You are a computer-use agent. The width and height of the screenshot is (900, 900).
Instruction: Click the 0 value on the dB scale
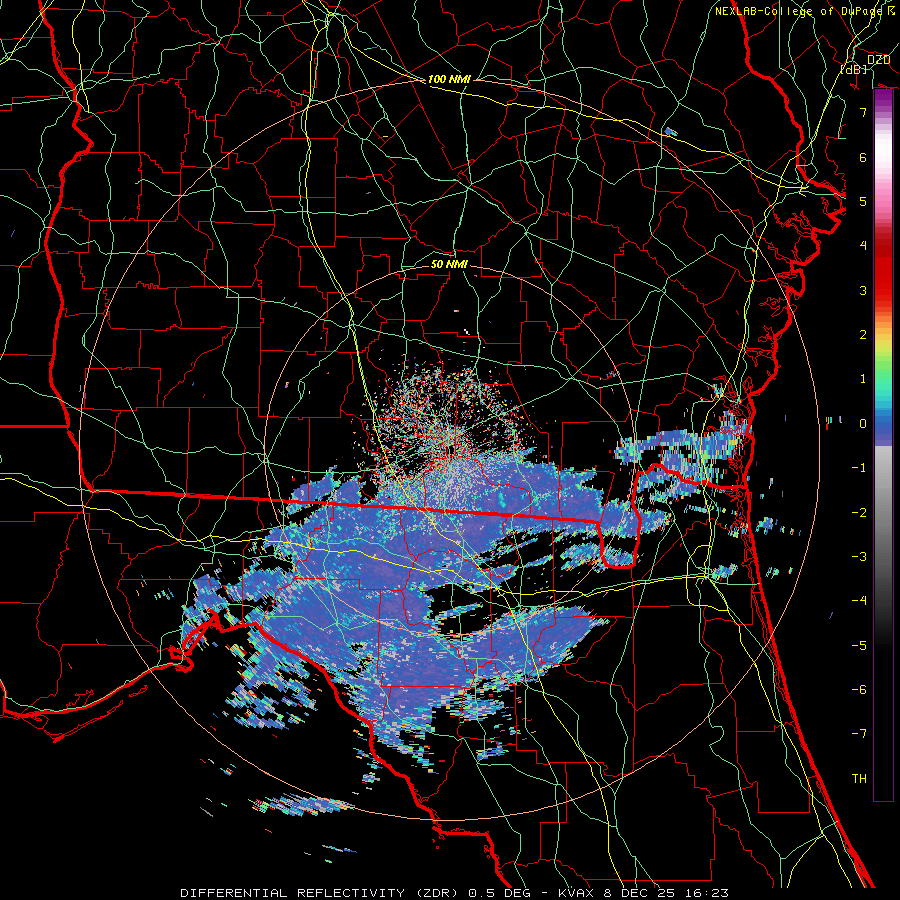pos(863,424)
